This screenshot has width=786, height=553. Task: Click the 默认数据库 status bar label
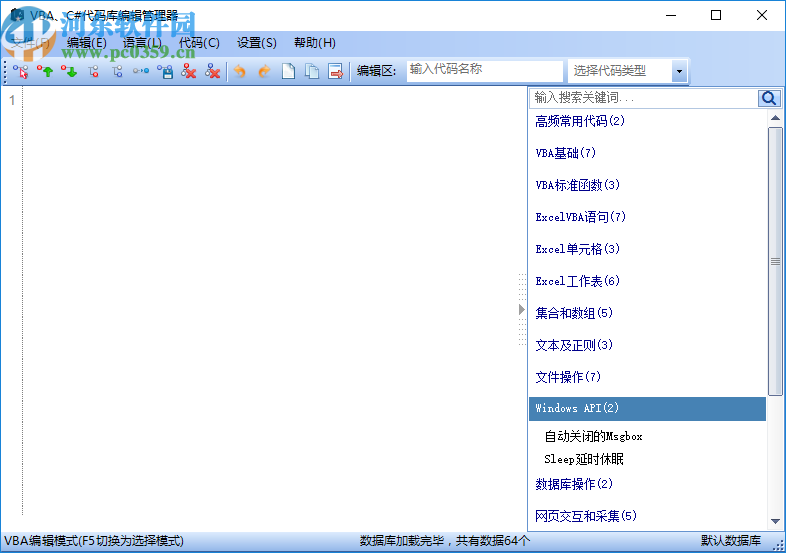point(730,541)
